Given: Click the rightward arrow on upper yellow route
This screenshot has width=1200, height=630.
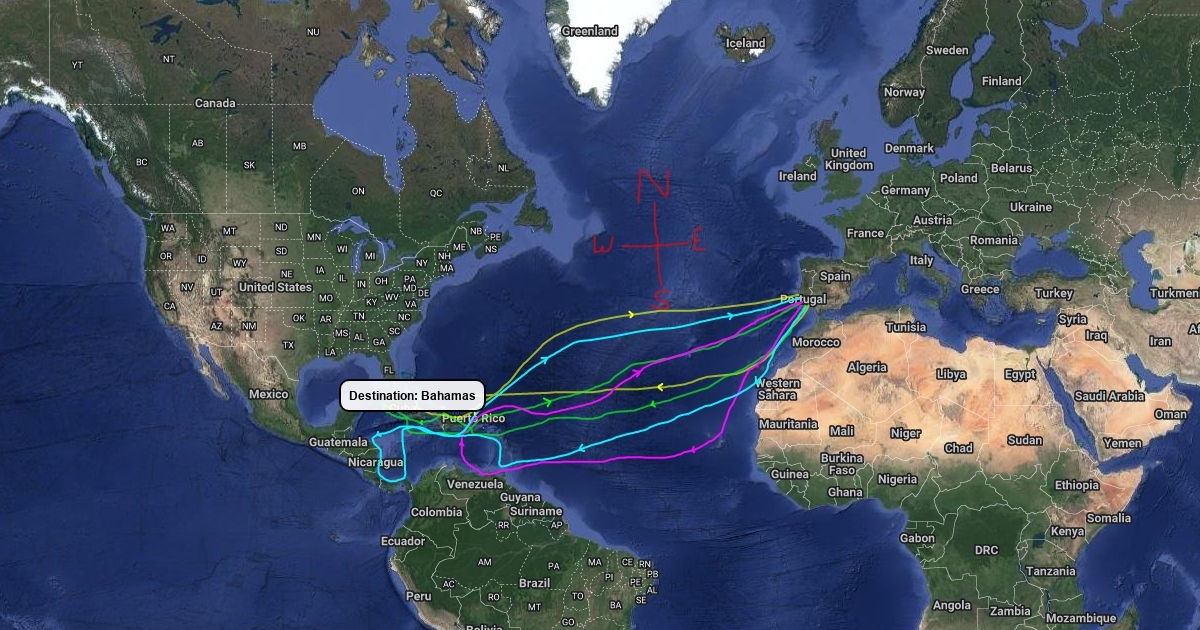Looking at the screenshot, I should click(x=631, y=314).
